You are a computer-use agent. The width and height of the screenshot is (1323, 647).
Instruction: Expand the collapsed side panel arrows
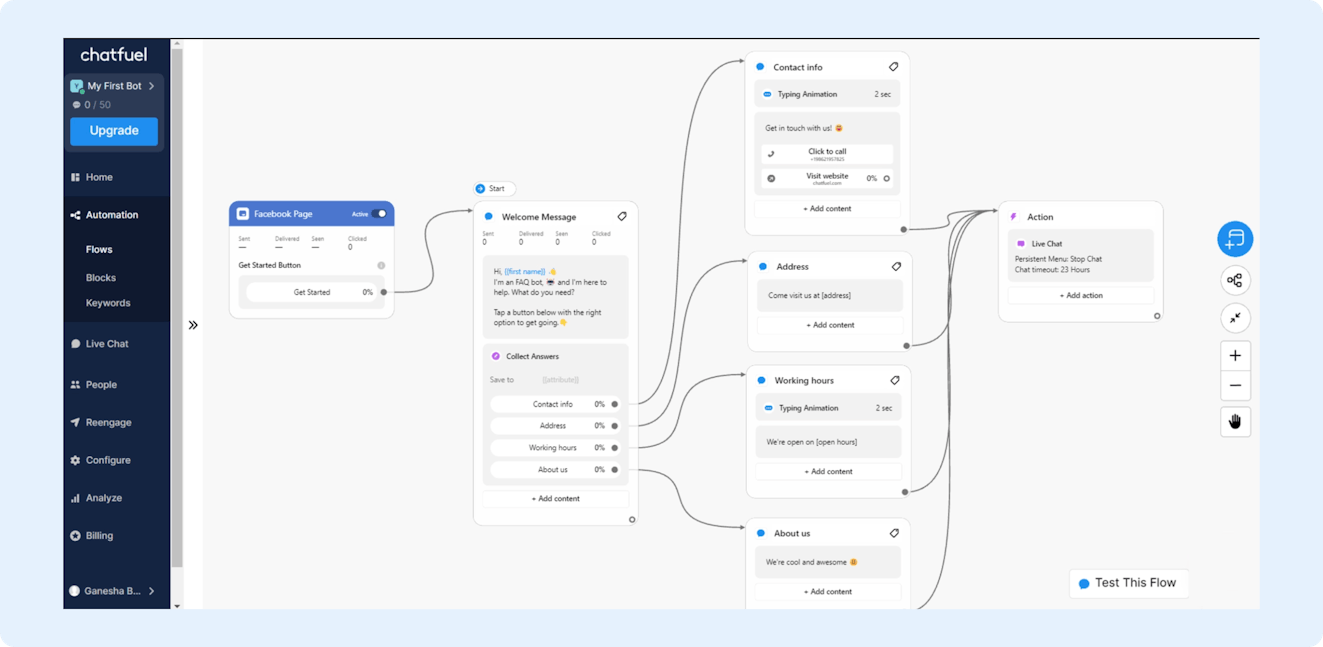tap(193, 325)
